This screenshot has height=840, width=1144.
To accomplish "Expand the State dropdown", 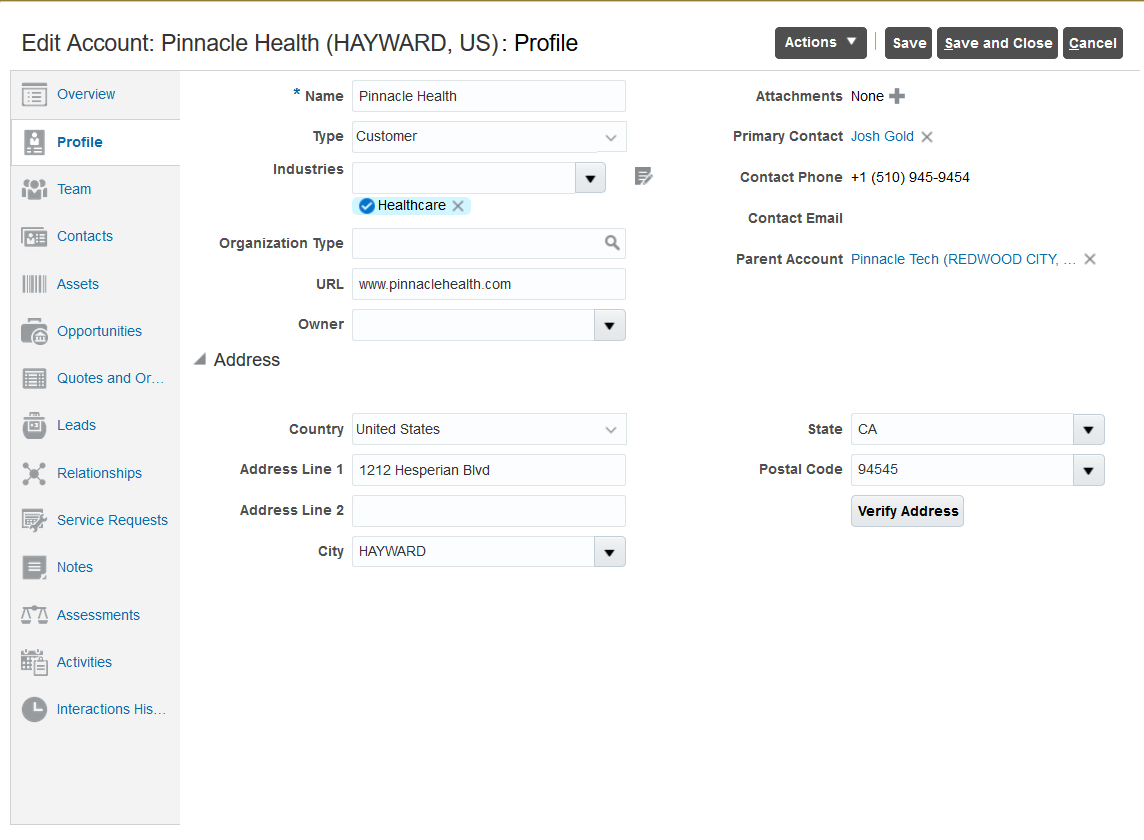I will pos(1088,430).
